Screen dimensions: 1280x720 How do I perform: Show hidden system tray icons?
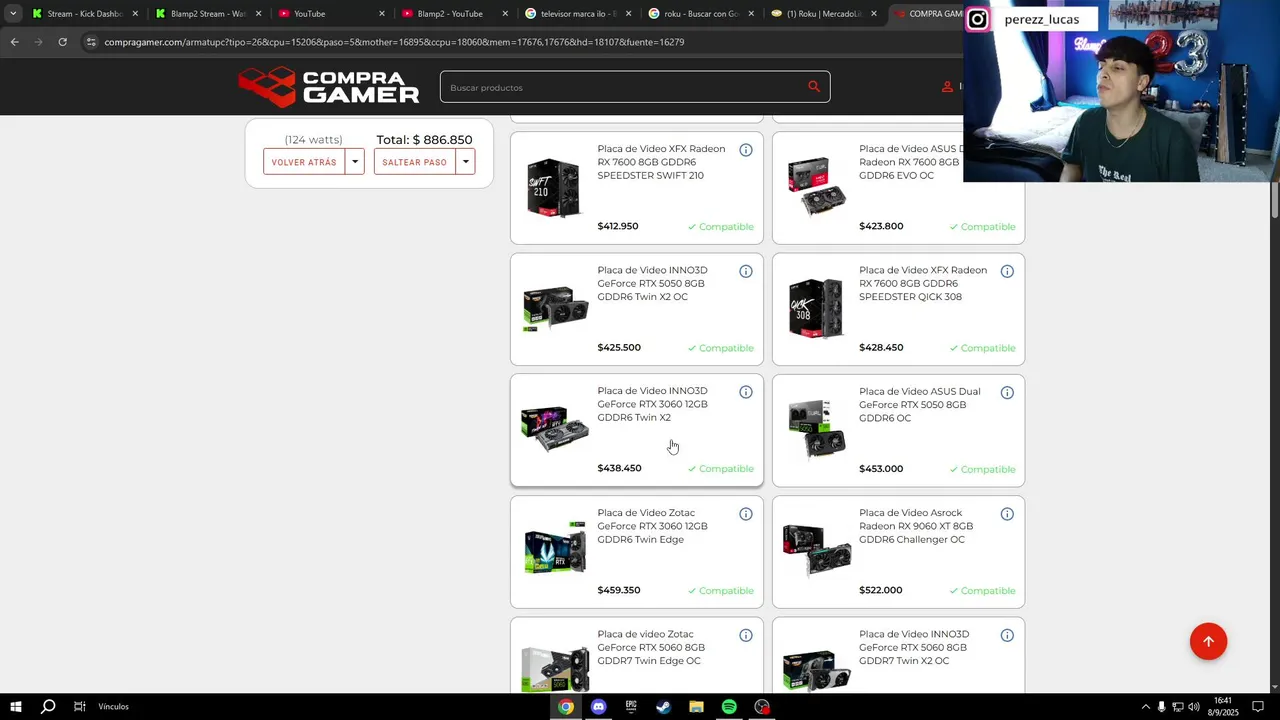pyautogui.click(x=1146, y=707)
